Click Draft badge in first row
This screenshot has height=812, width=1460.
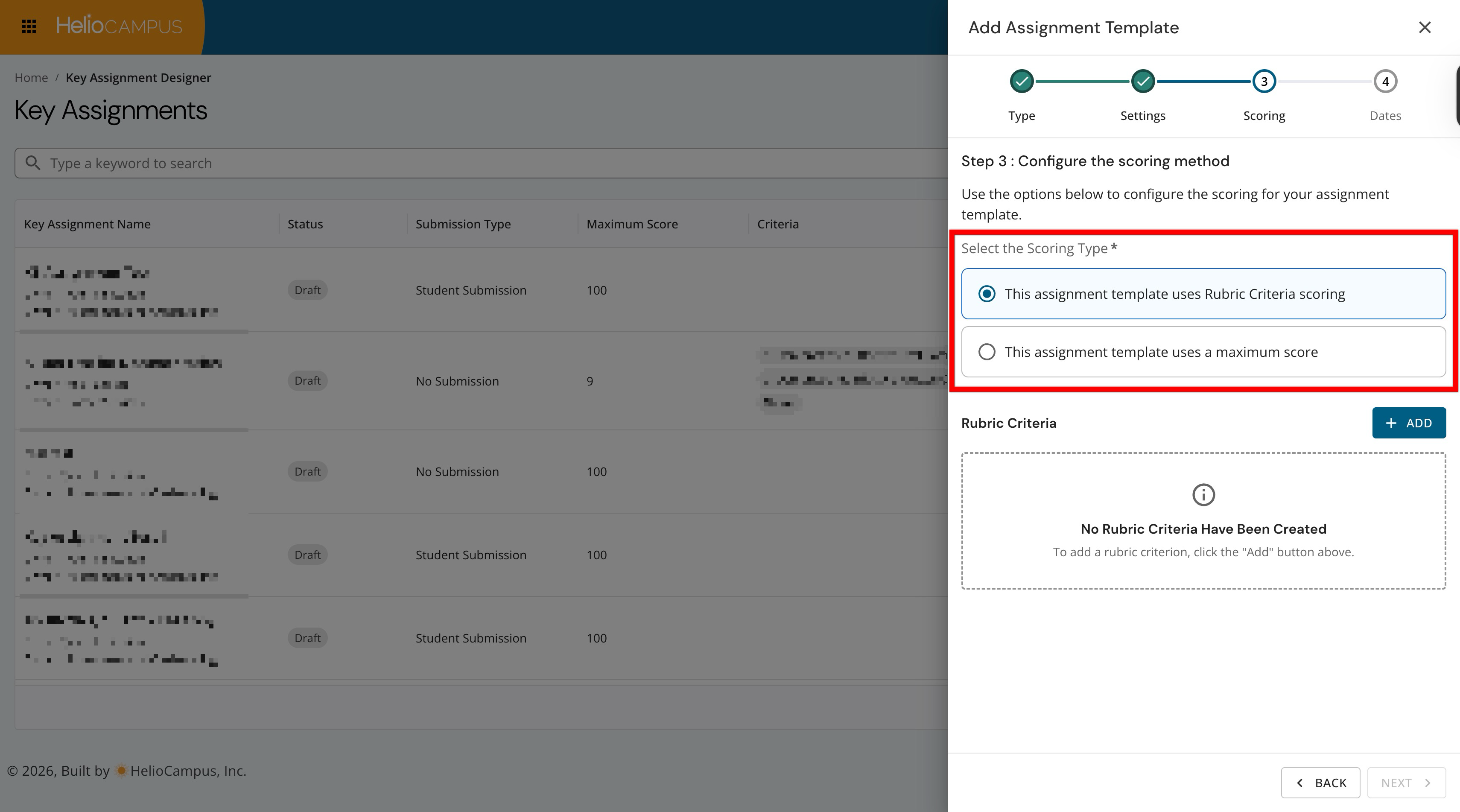click(307, 290)
